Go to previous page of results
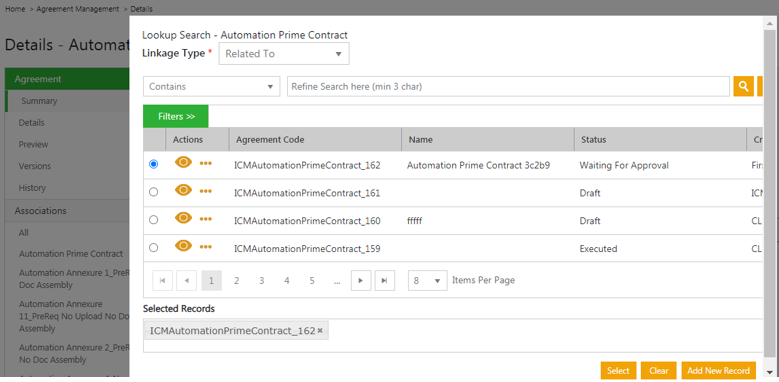This screenshot has width=779, height=382. click(x=187, y=281)
